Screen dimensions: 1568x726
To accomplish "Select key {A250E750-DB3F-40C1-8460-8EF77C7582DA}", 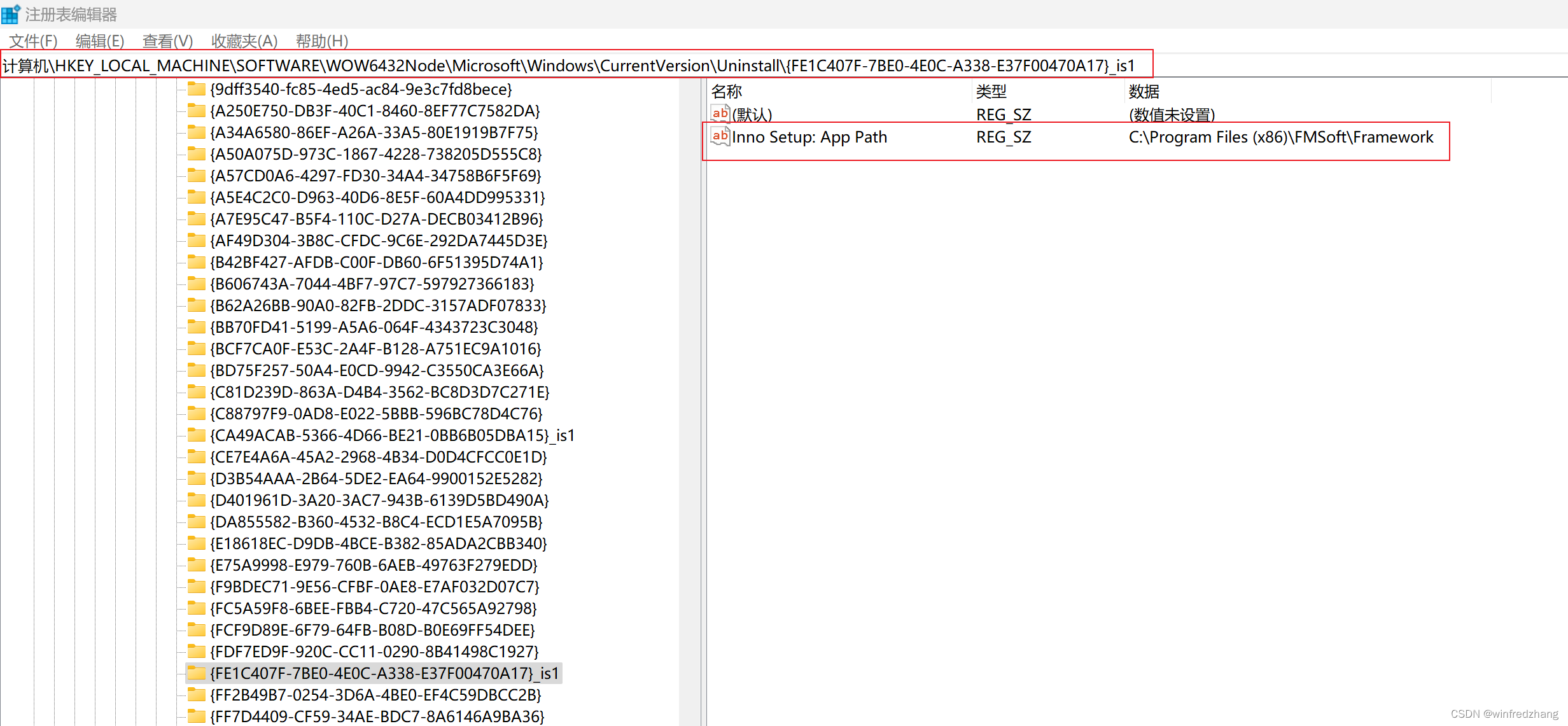I will [x=375, y=111].
